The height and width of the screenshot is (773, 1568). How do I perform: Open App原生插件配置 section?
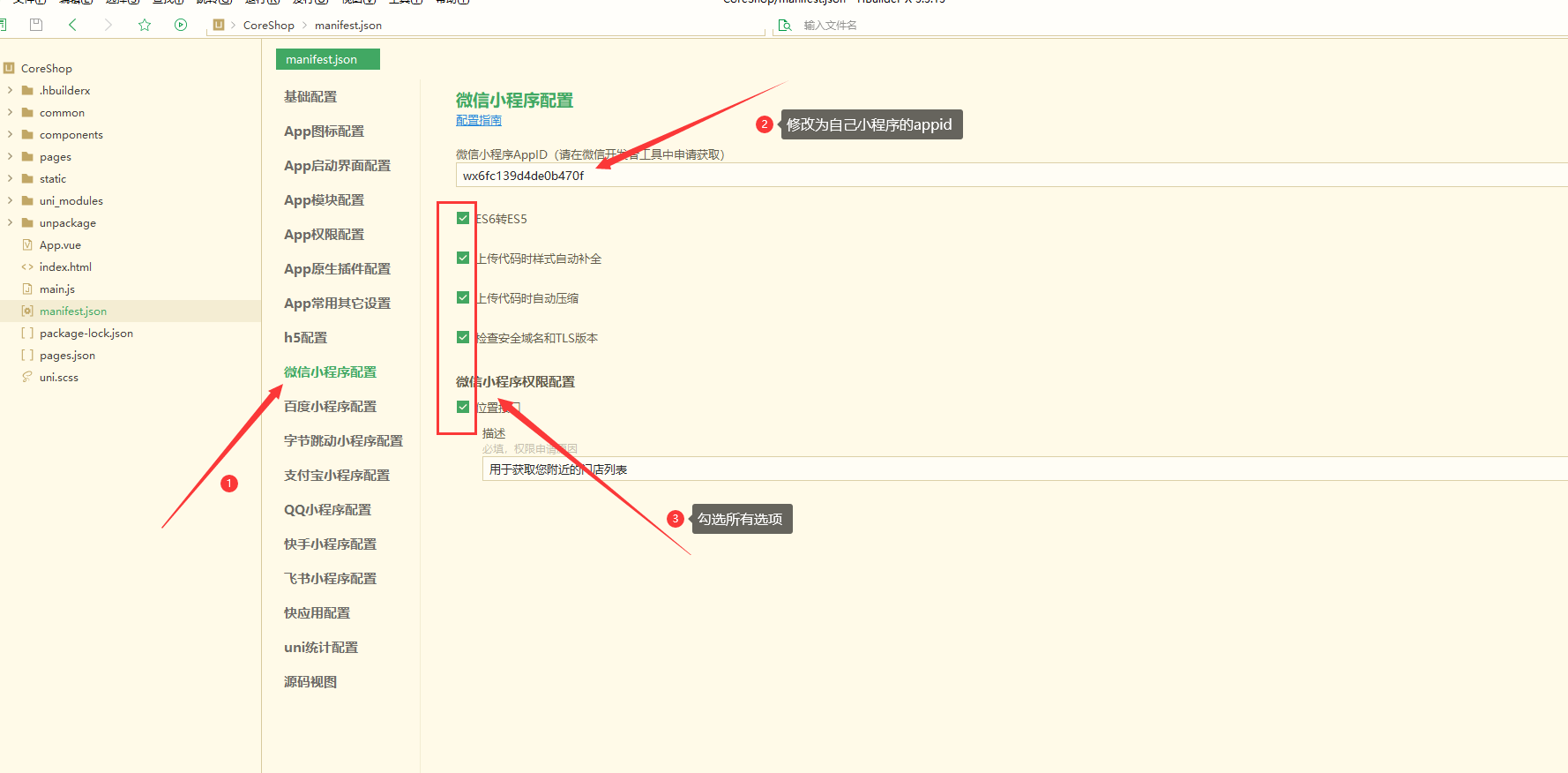pyautogui.click(x=337, y=269)
